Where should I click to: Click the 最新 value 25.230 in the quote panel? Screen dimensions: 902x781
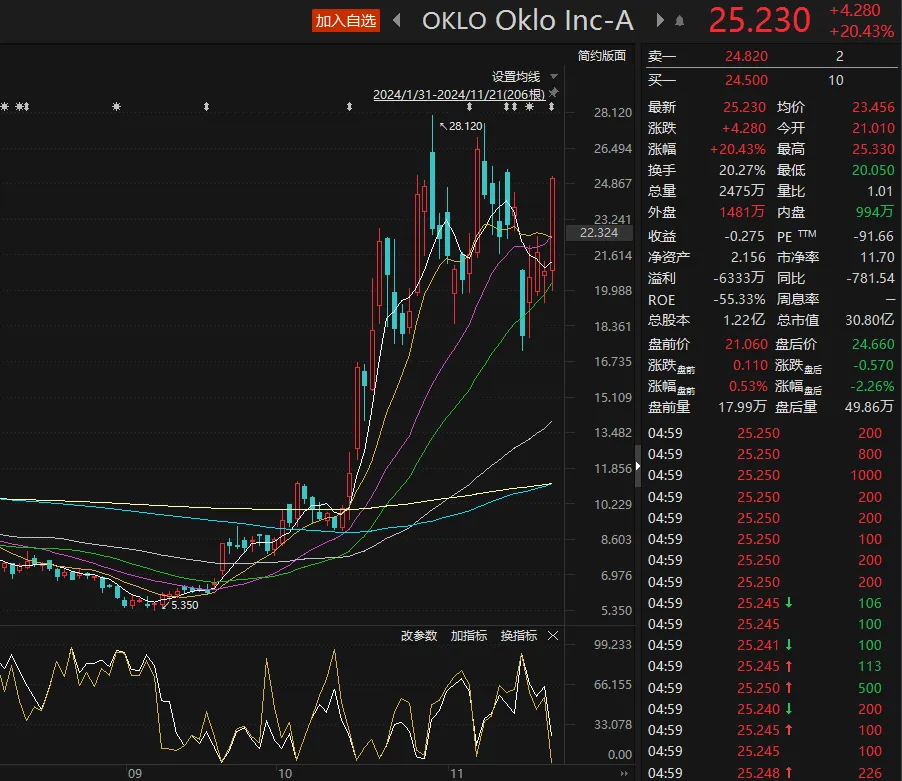(x=744, y=107)
